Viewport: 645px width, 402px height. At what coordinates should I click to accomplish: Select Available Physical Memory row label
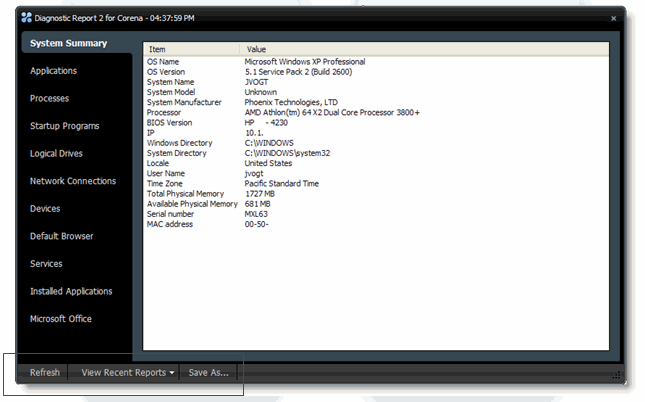(x=192, y=204)
